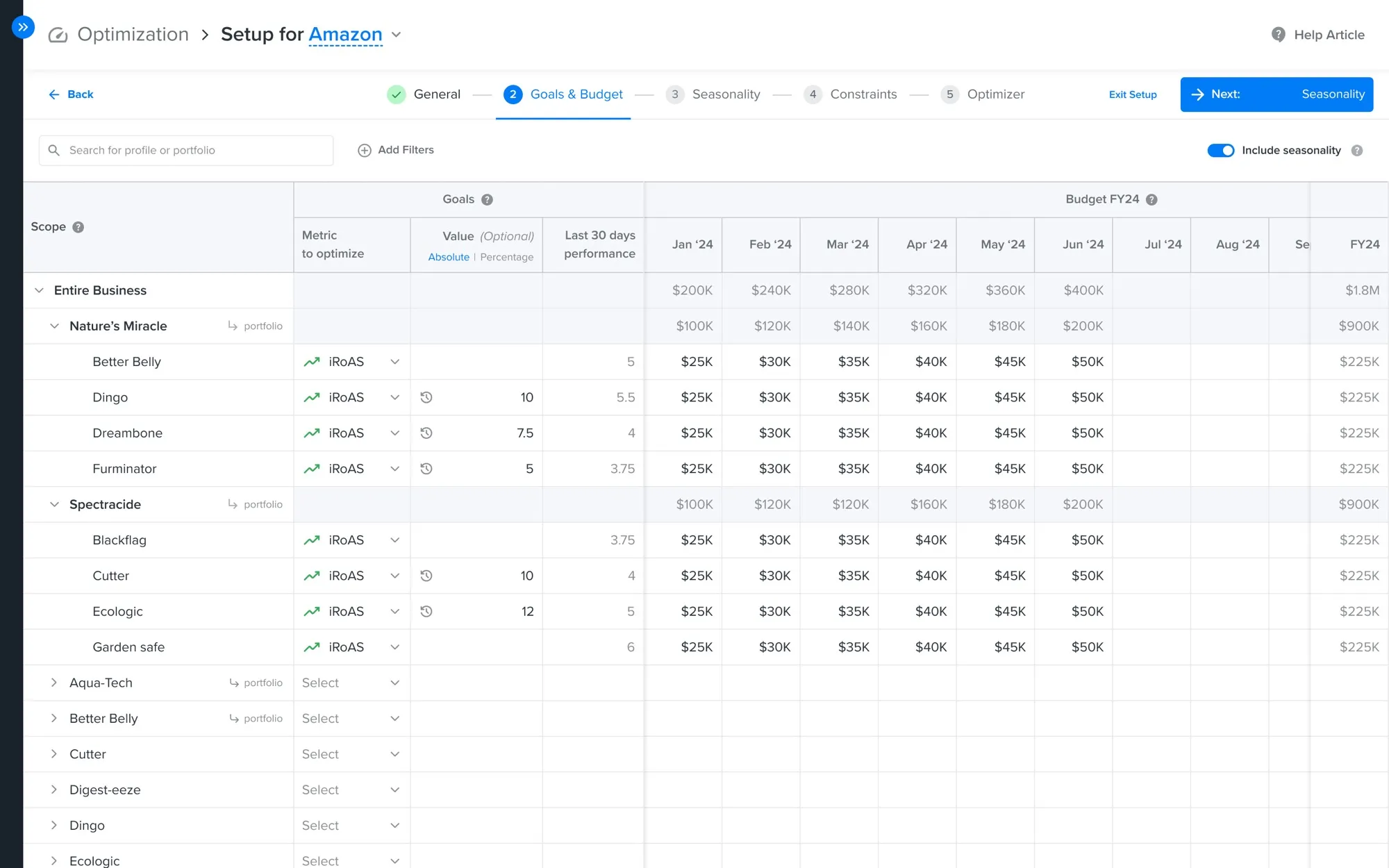Go to the Optimizer step

coord(983,94)
